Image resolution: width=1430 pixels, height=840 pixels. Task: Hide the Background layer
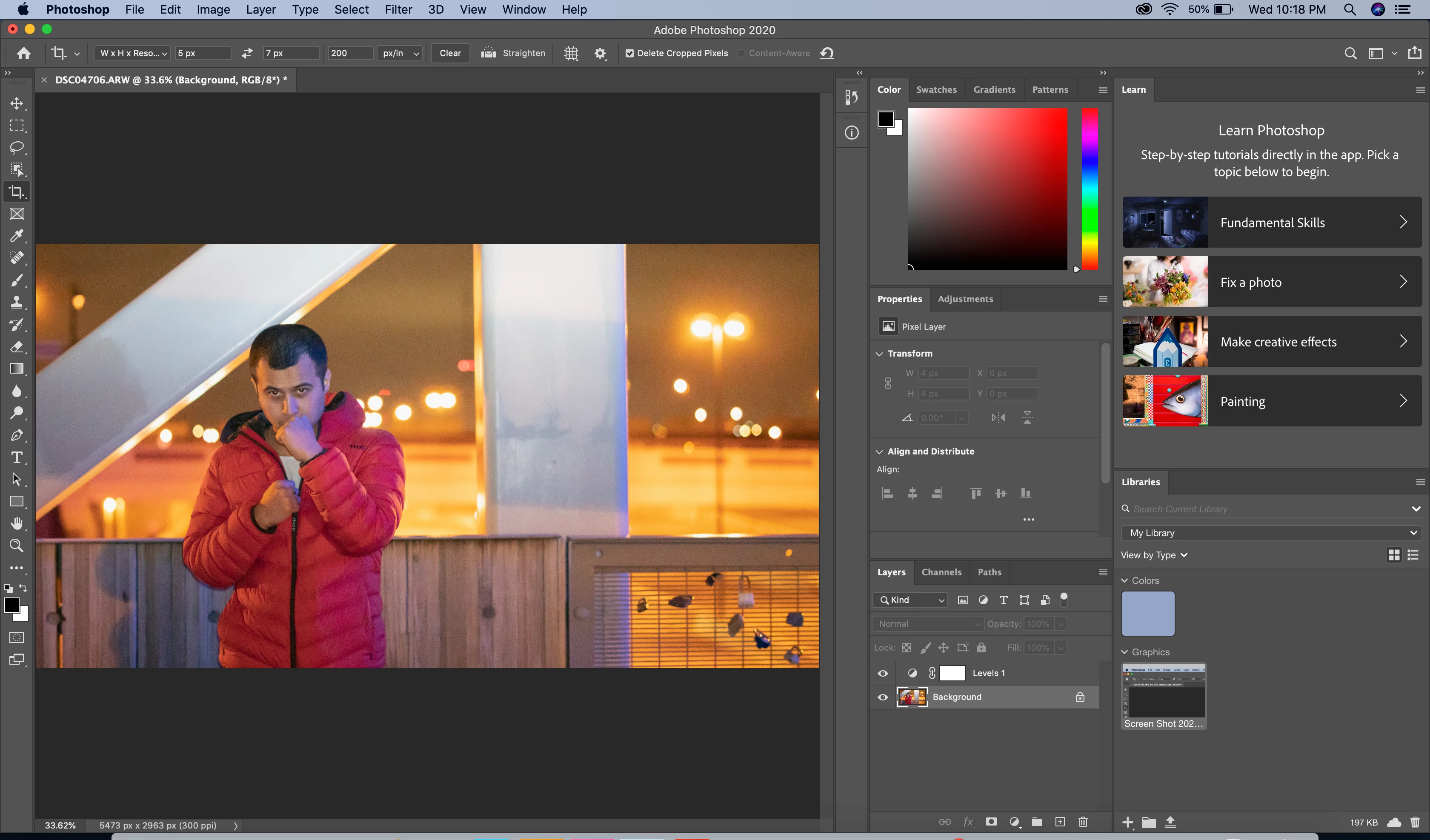(x=883, y=697)
